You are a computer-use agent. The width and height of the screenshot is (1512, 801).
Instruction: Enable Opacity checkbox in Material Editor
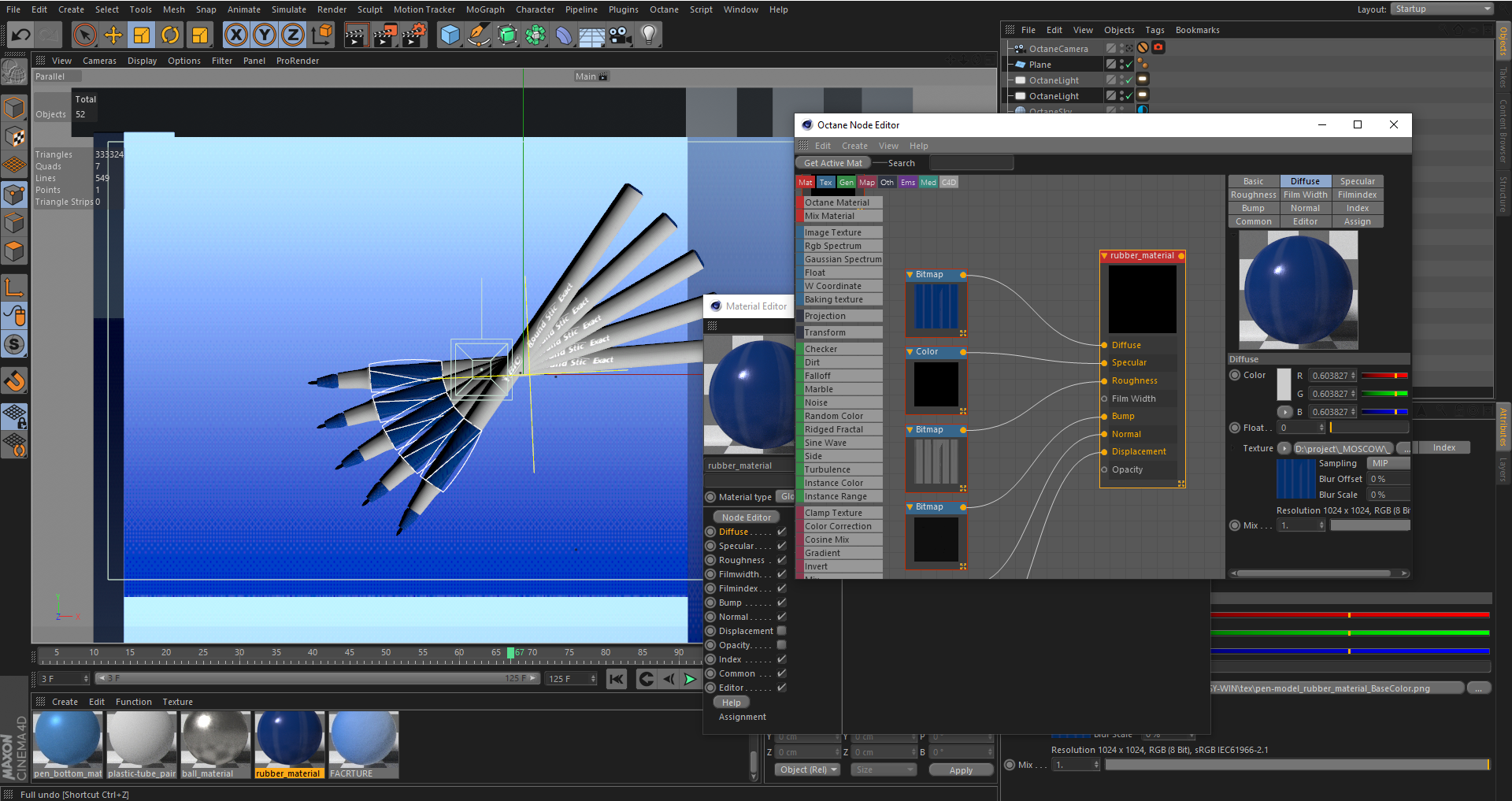tap(782, 645)
